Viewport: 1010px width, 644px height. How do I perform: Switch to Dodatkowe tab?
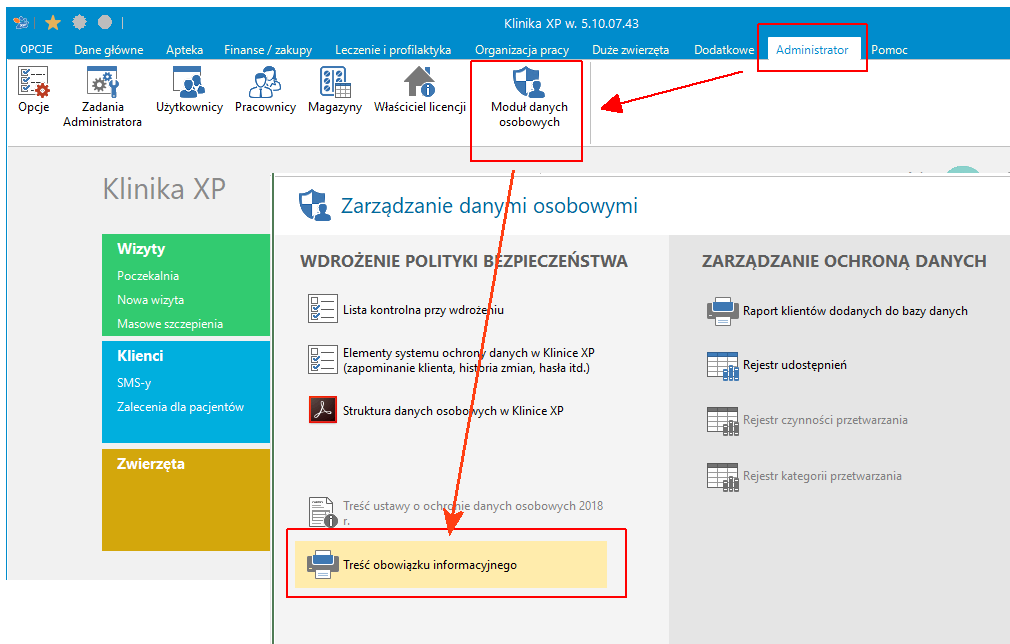[724, 50]
